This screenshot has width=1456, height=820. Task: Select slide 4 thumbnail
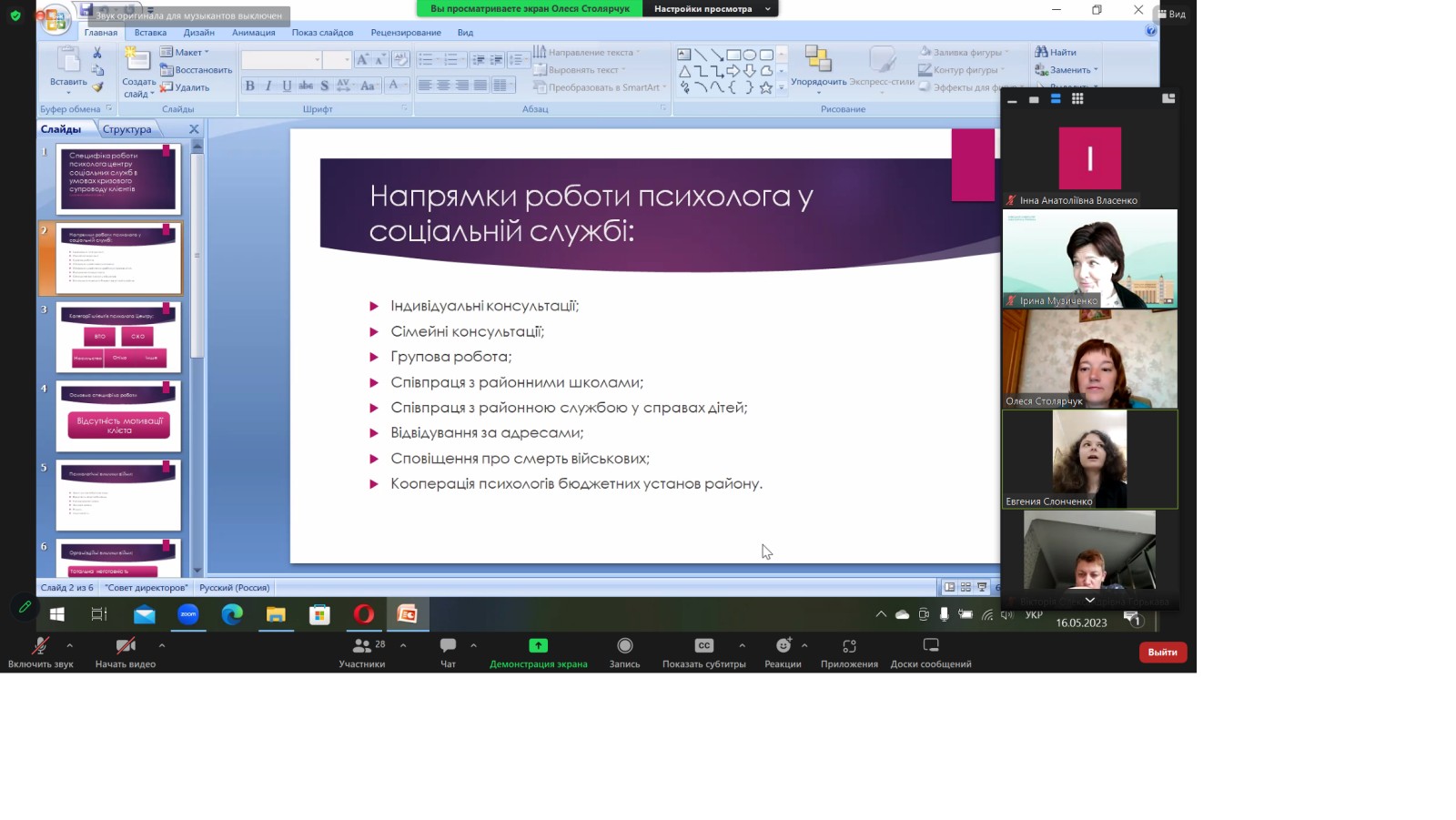[118, 416]
